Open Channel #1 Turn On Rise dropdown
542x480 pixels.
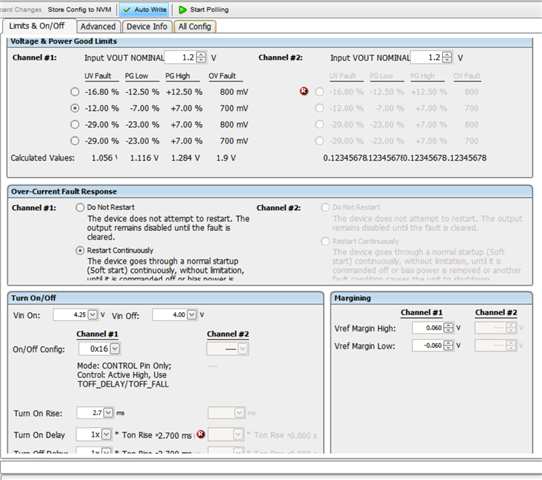point(108,413)
